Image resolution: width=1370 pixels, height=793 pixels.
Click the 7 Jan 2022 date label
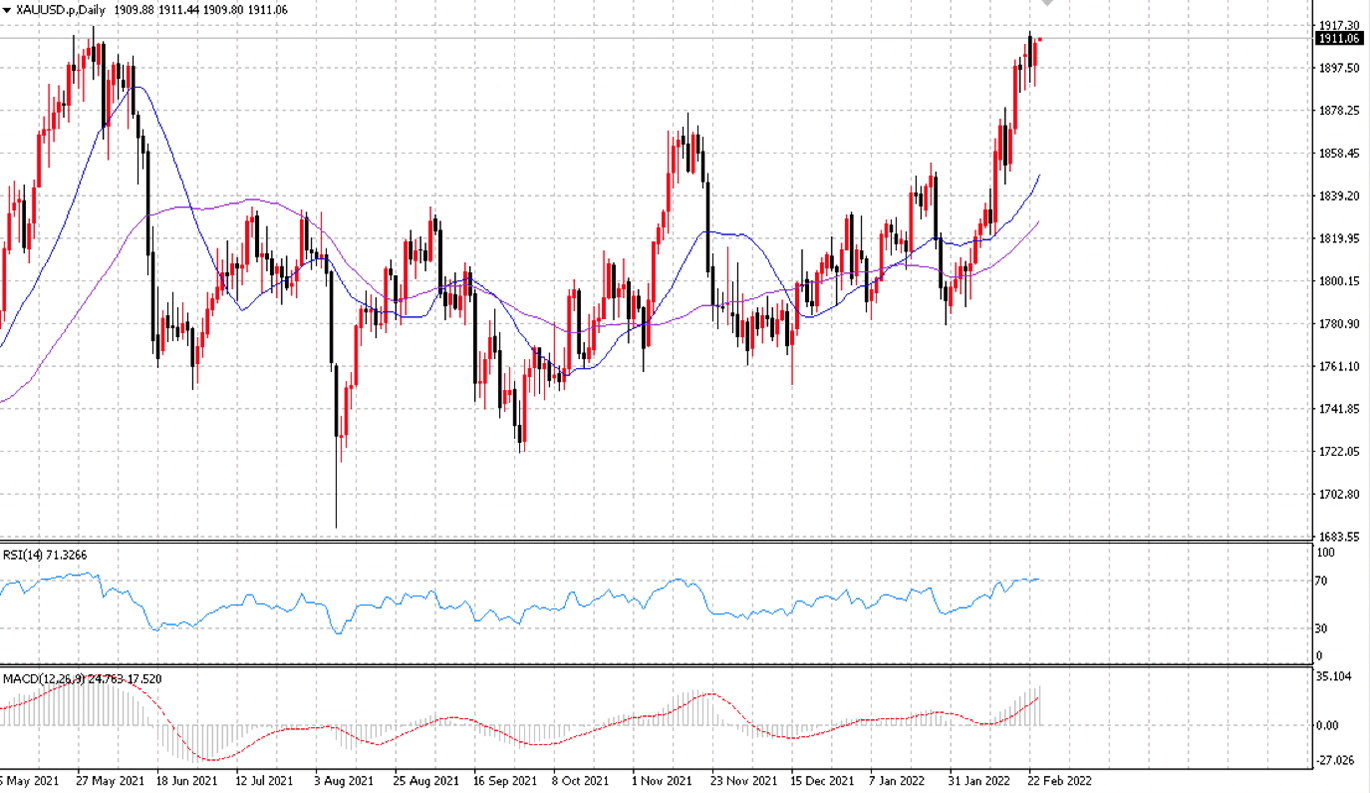[897, 780]
